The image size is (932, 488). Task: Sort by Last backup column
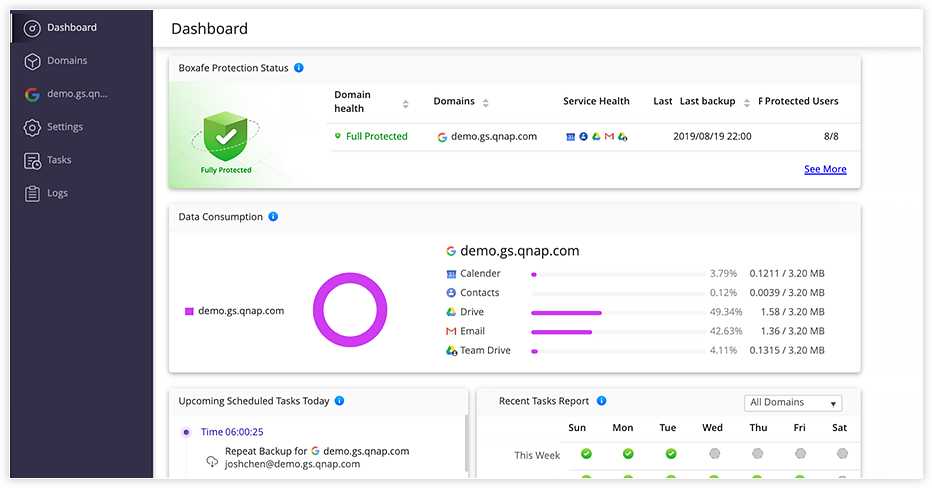745,102
